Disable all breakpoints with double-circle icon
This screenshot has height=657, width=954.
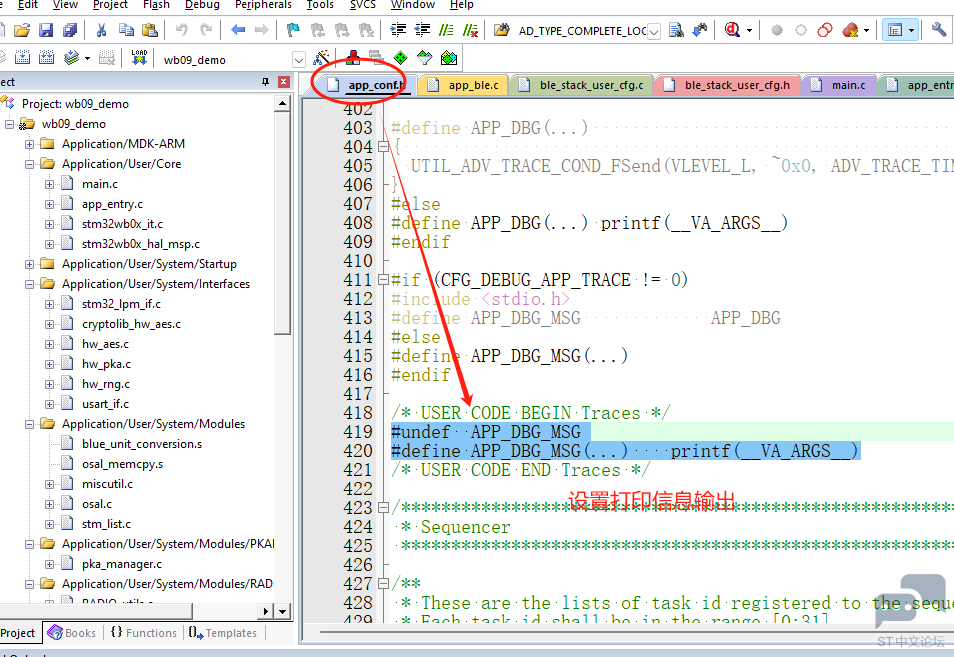click(x=825, y=30)
